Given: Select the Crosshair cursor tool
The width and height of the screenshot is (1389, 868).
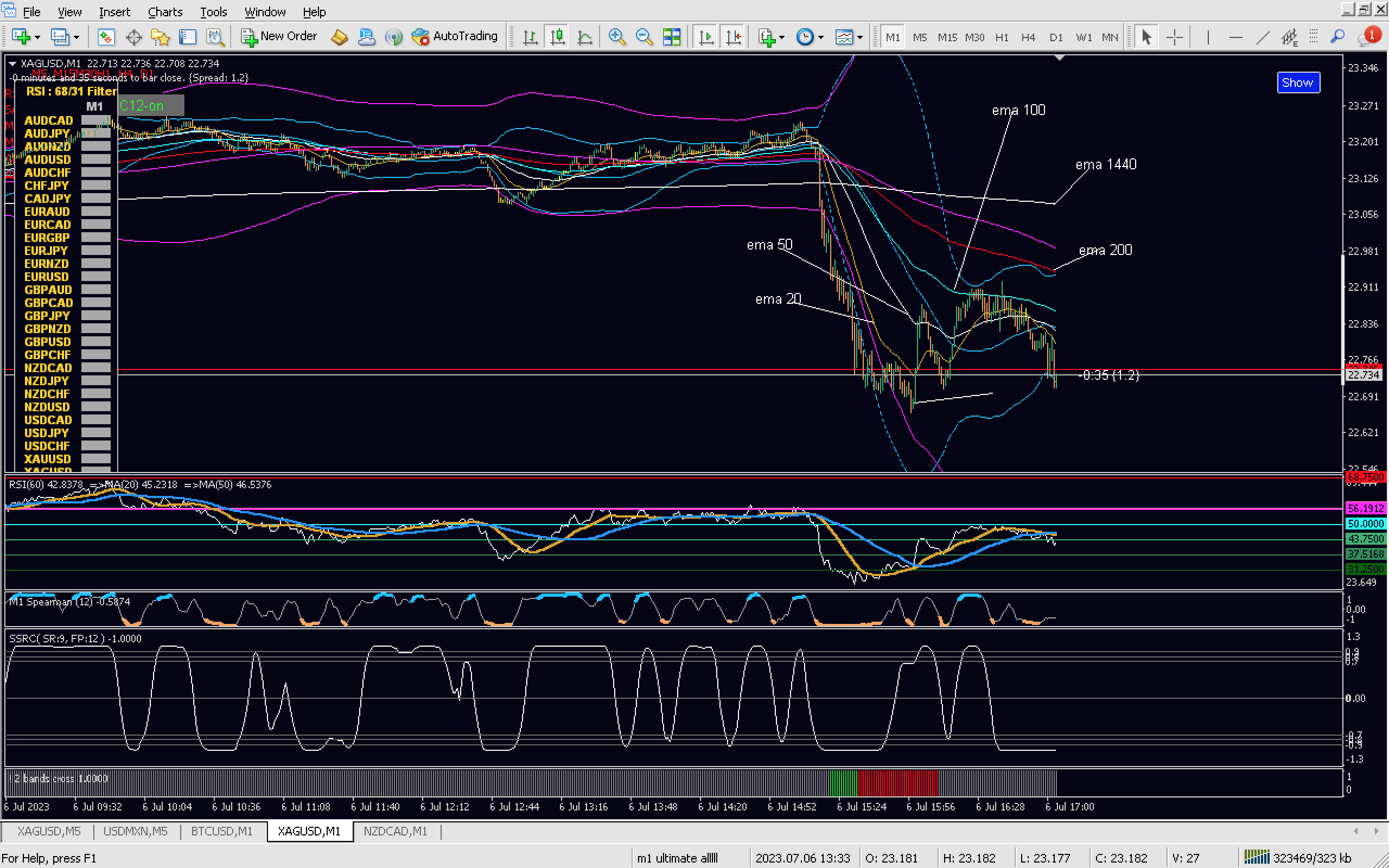Looking at the screenshot, I should [x=1174, y=37].
